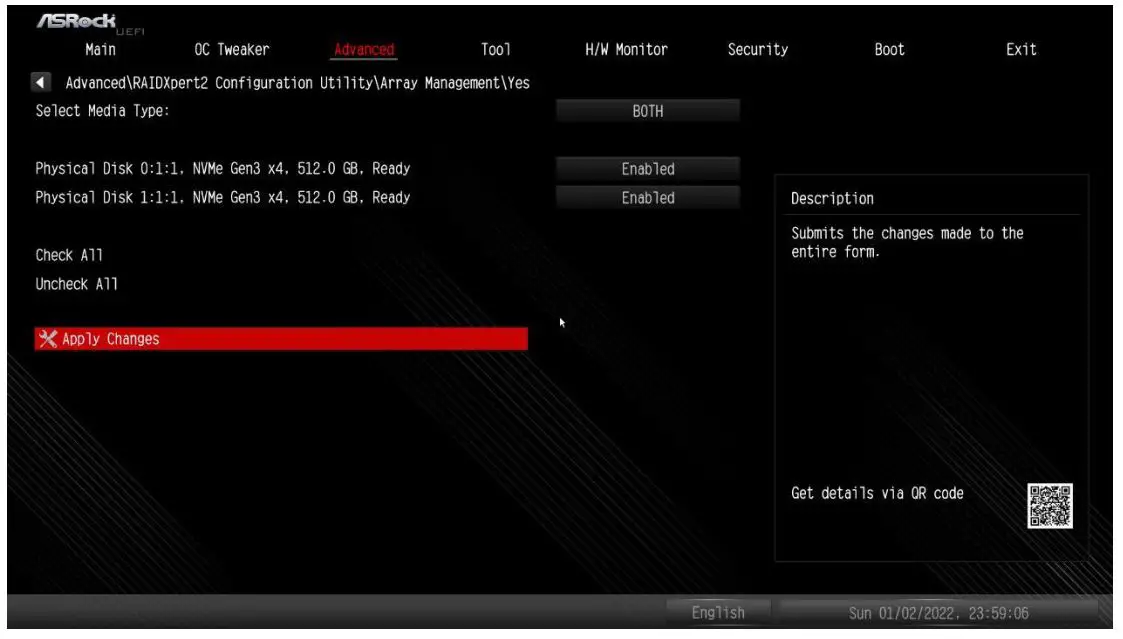Open the H/W Monitor tab
Image resolution: width=1123 pixels, height=639 pixels.
pyautogui.click(x=620, y=48)
